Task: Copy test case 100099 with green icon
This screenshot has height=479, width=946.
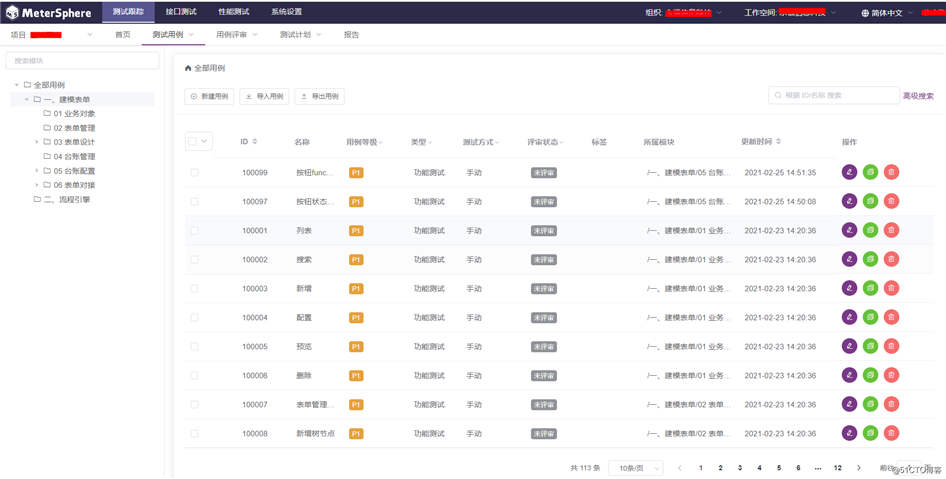Action: (x=870, y=172)
